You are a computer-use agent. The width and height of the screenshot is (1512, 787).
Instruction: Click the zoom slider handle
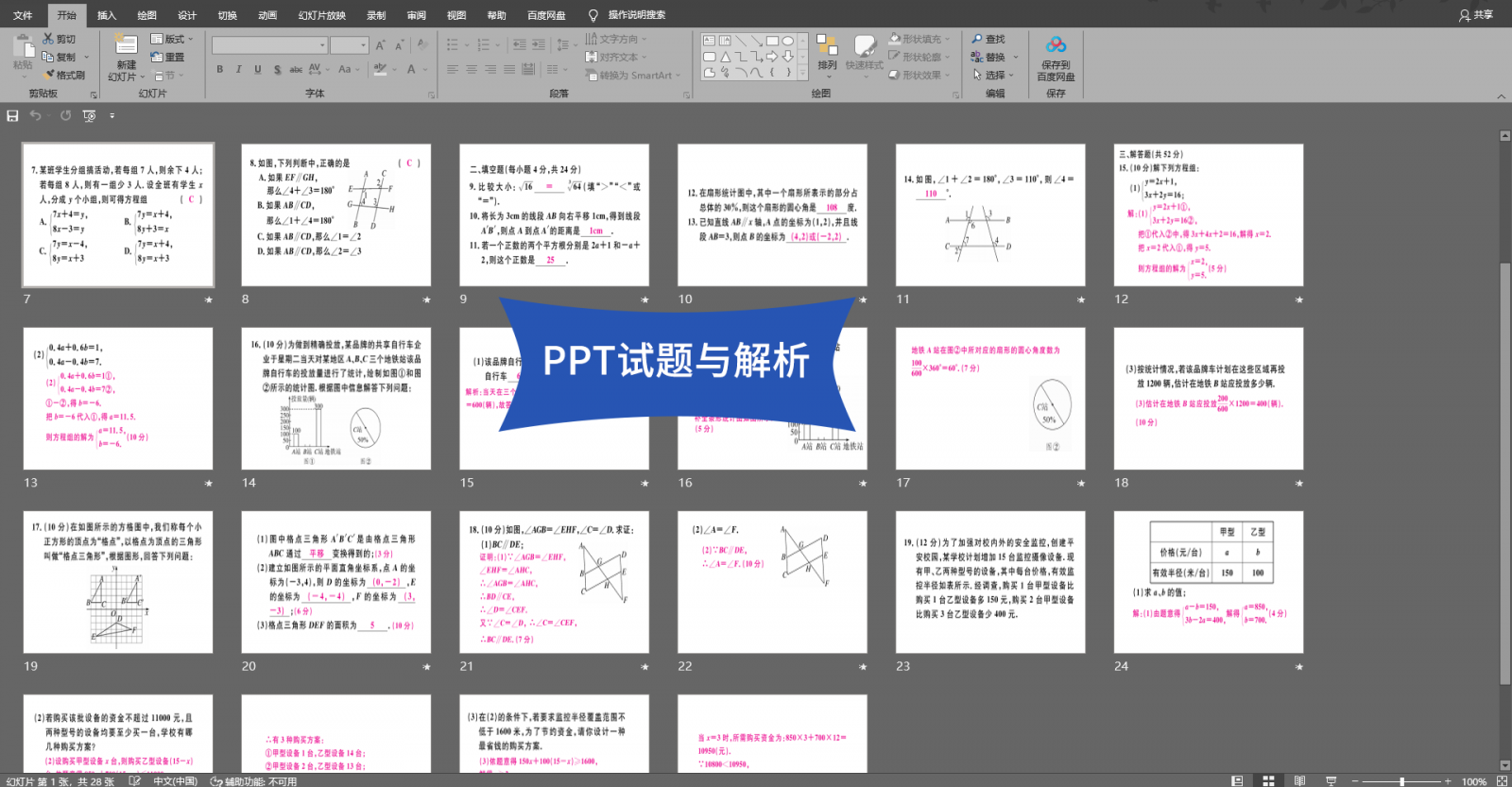pyautogui.click(x=1402, y=781)
